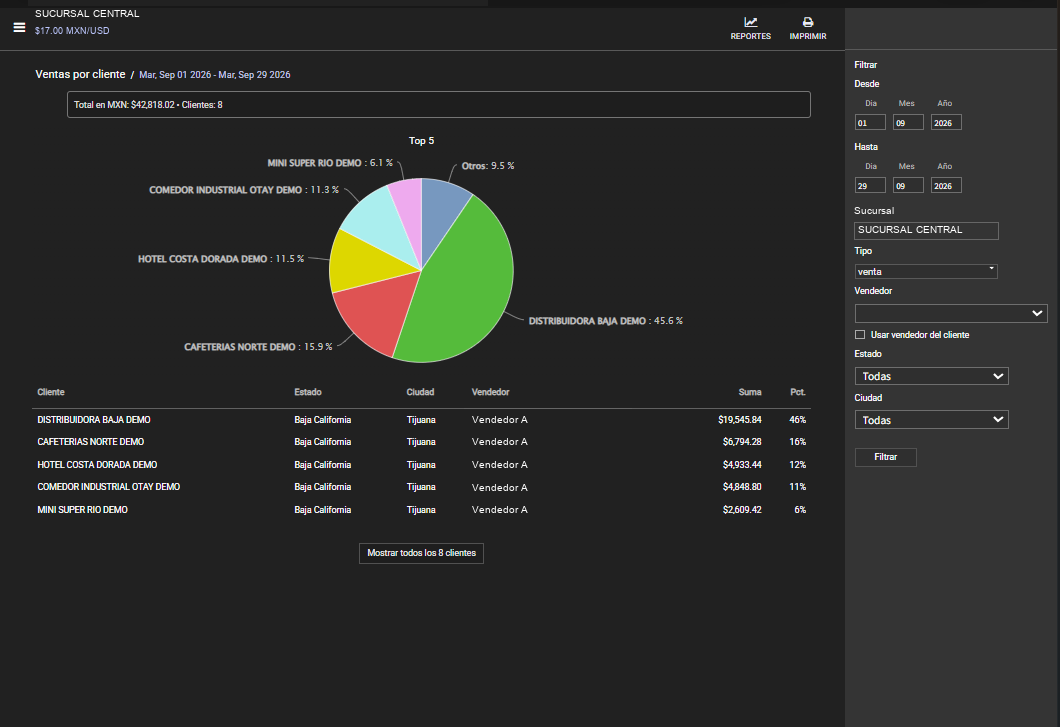Open the Reportes chart icon
Screen dimensions: 1060x727
[x=750, y=22]
